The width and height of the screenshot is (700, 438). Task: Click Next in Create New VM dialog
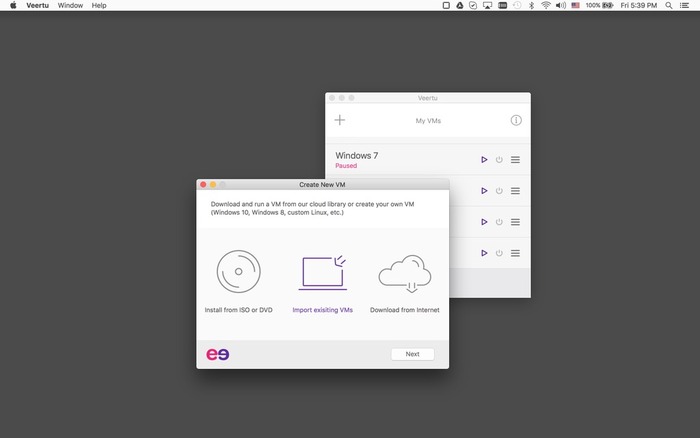[412, 354]
